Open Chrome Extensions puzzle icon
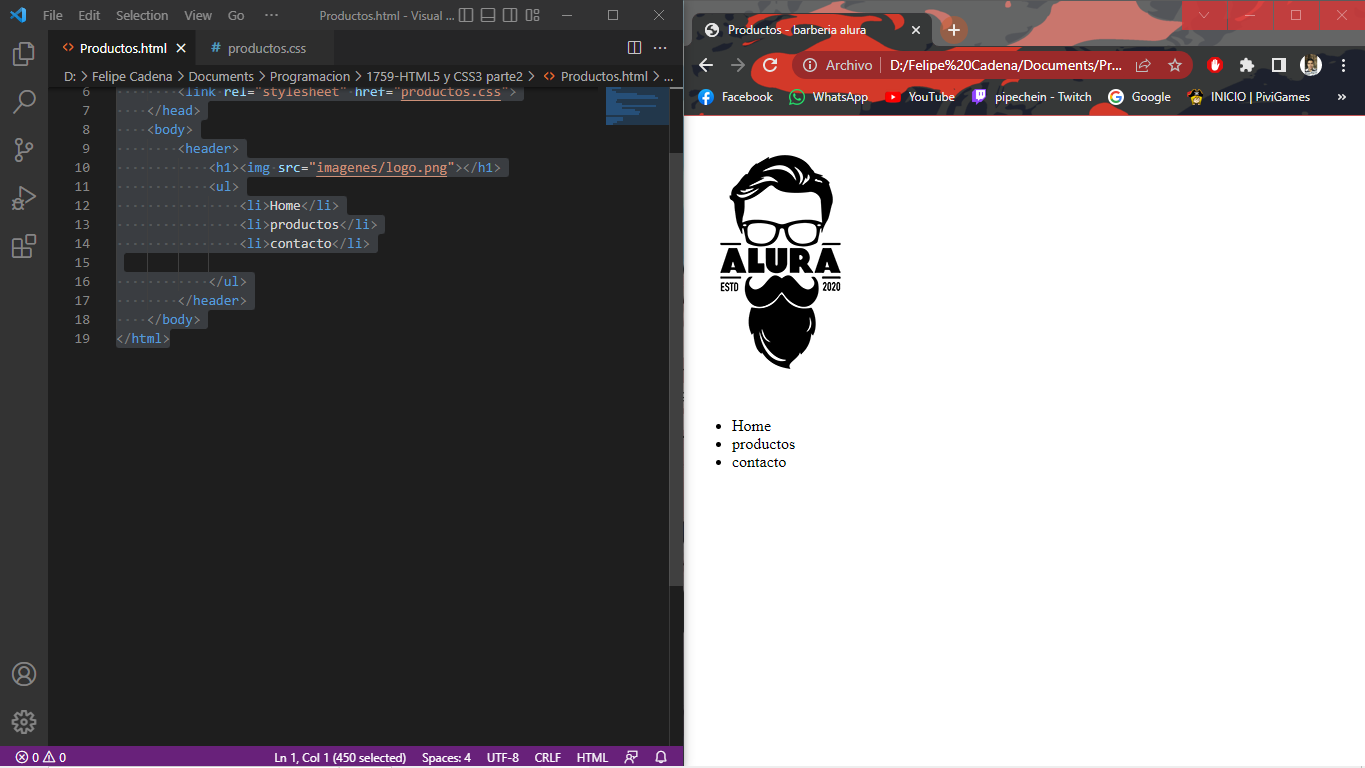This screenshot has height=768, width=1365. click(1247, 65)
